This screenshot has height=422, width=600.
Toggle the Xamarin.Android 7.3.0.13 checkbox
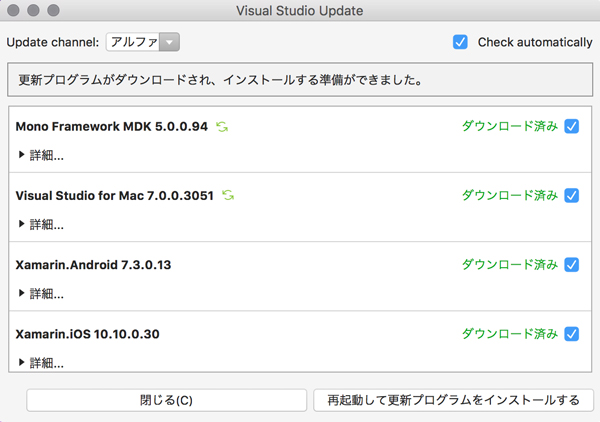coord(572,265)
